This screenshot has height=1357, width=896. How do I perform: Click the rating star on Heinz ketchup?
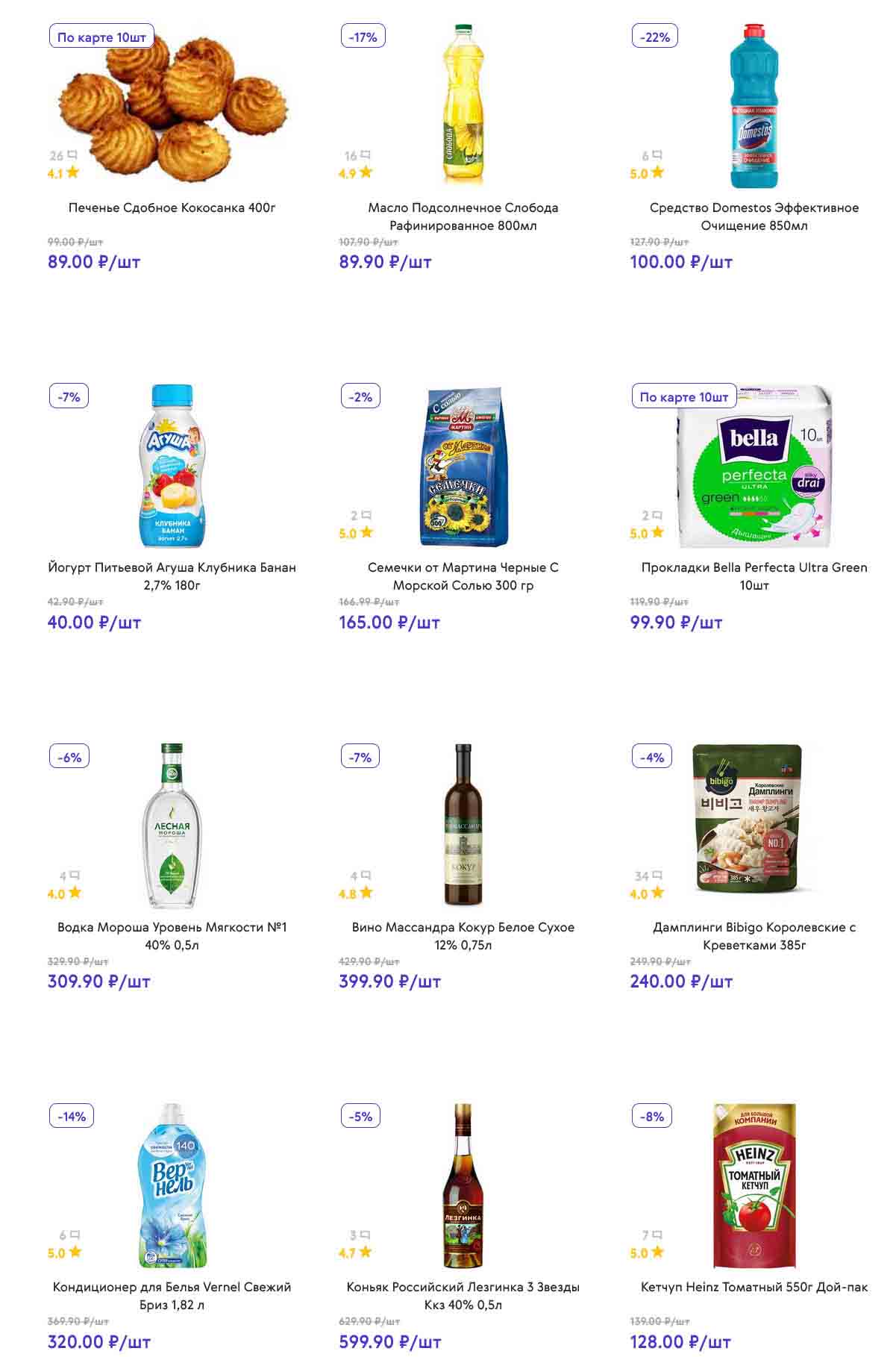(x=657, y=1253)
